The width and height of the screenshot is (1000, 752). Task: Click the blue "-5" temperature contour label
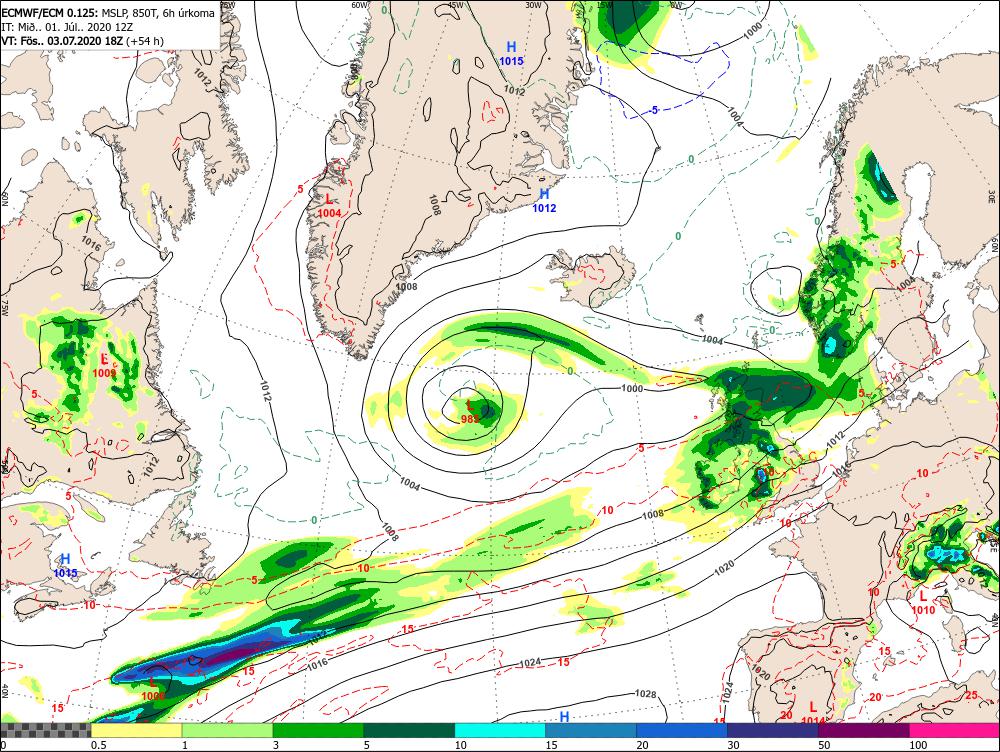pos(653,110)
